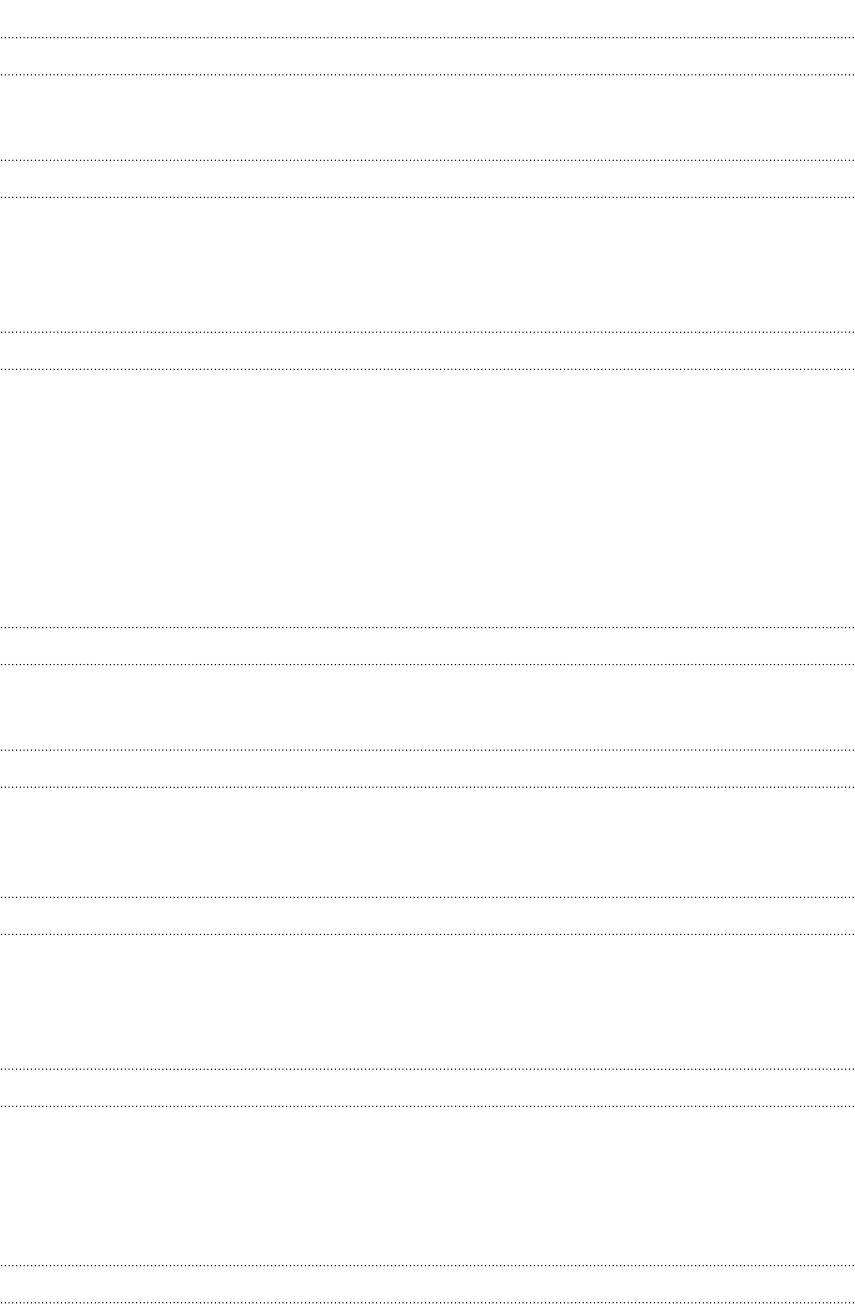The image size is (855, 1304).
Task: Click the bottommost dotted horizontal line
Action: [x=427, y=1302]
